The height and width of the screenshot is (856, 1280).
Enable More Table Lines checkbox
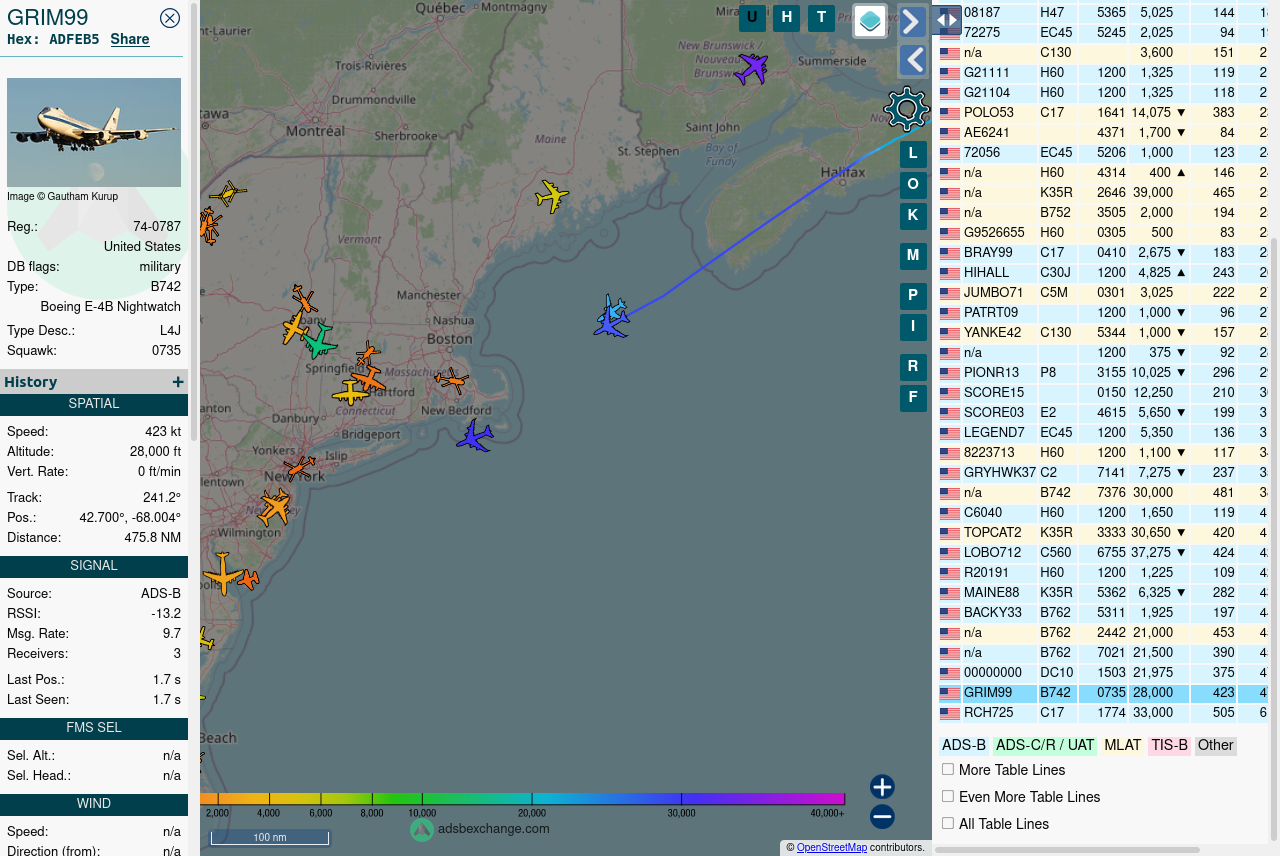[x=948, y=769]
